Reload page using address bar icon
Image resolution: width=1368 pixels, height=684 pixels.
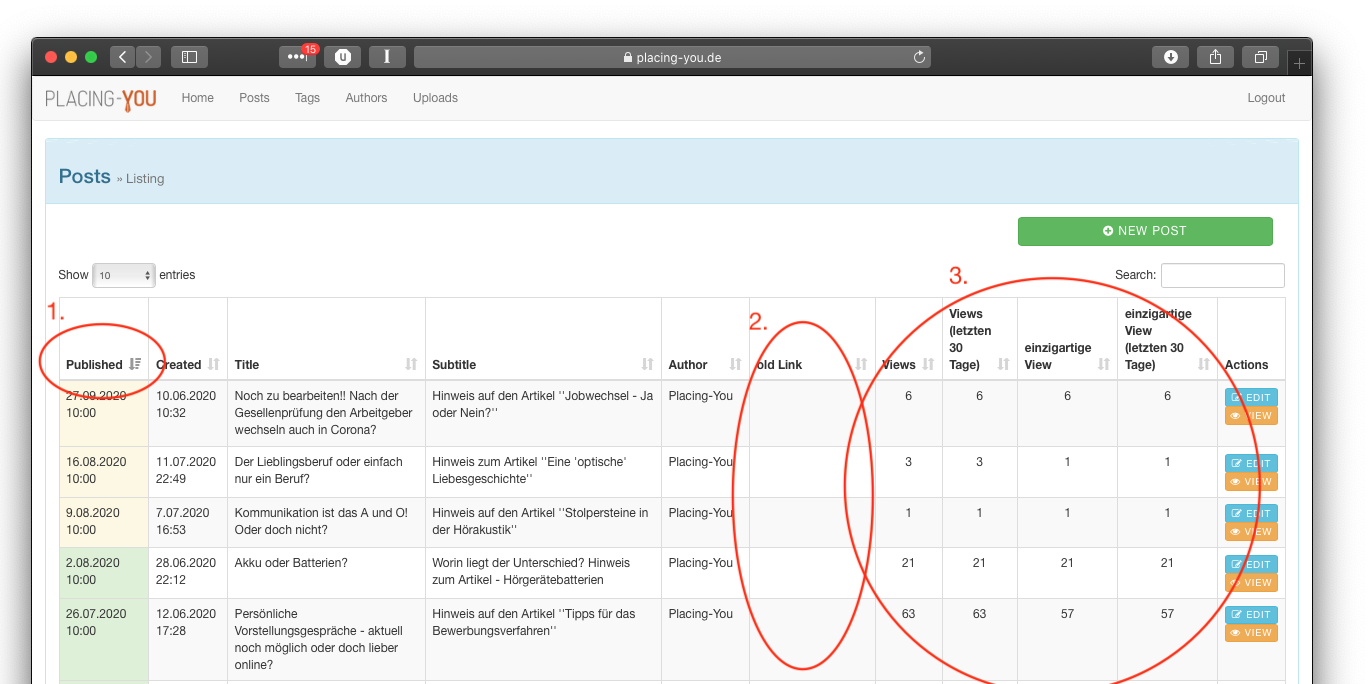click(919, 58)
